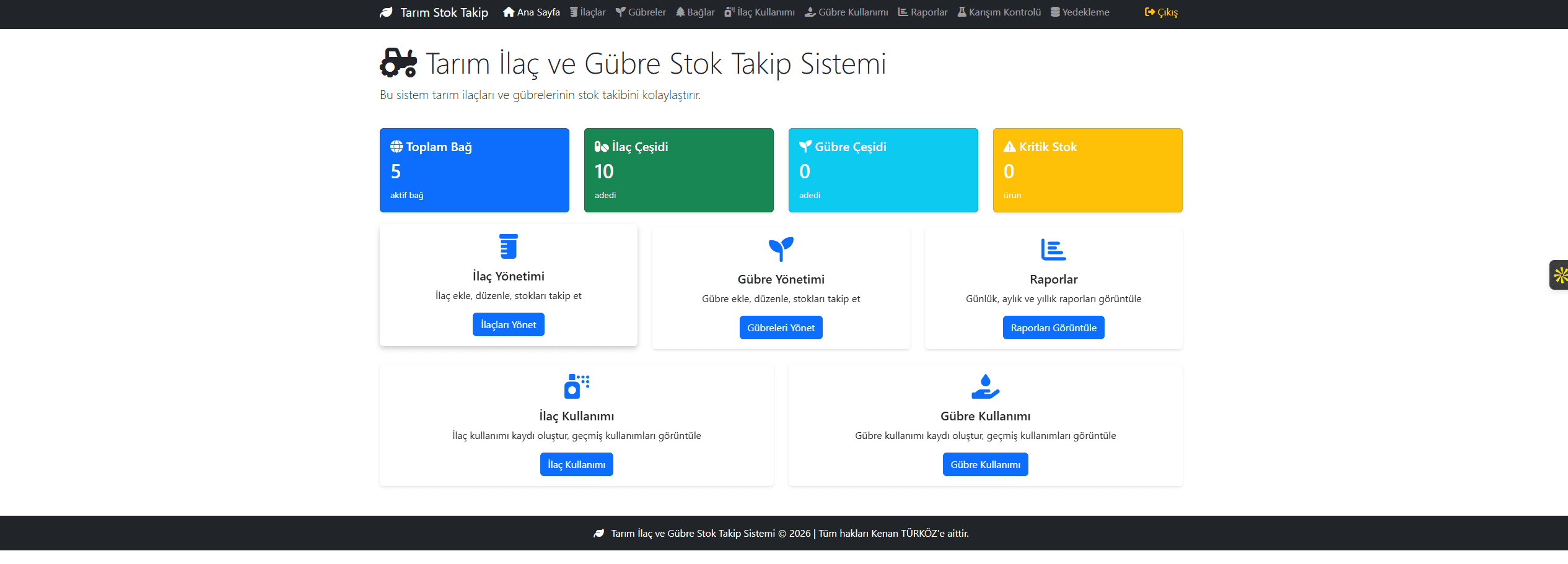Click the chart icon above Raporlar card
The image size is (1568, 564).
tap(1053, 249)
